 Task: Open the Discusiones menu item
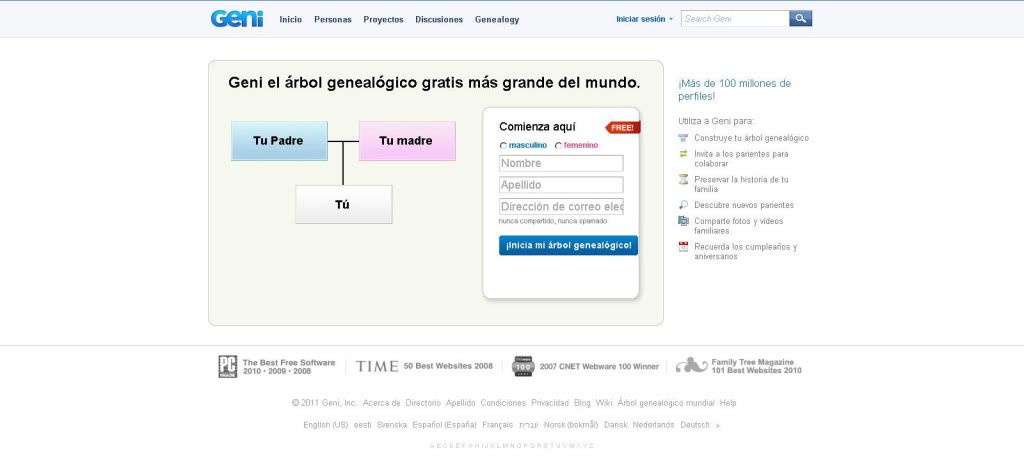(439, 20)
